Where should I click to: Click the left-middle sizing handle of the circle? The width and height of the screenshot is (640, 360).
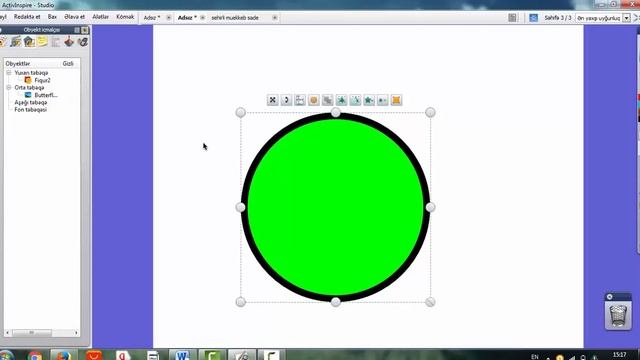click(241, 207)
